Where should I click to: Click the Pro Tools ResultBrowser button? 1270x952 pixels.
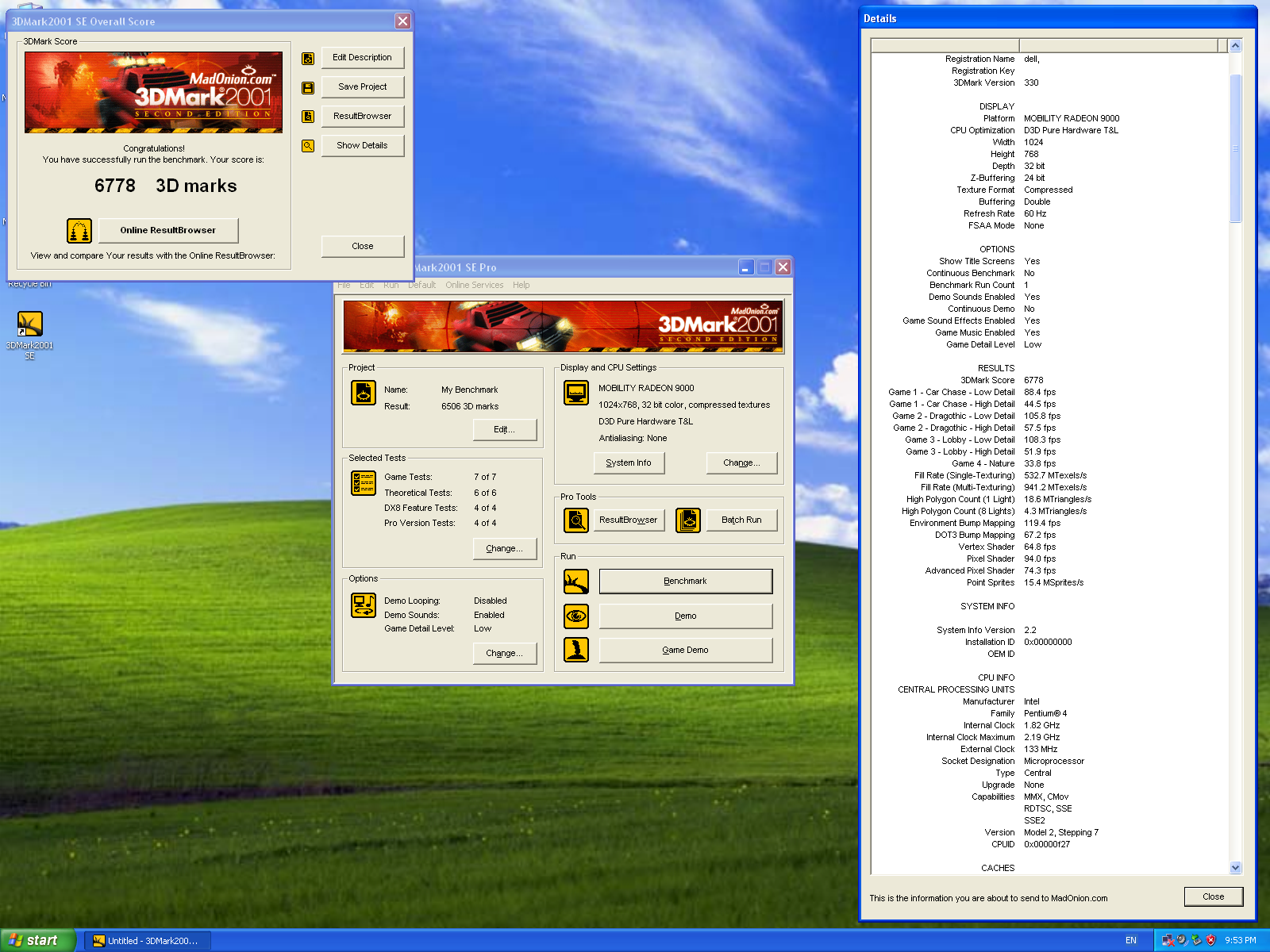(x=629, y=520)
